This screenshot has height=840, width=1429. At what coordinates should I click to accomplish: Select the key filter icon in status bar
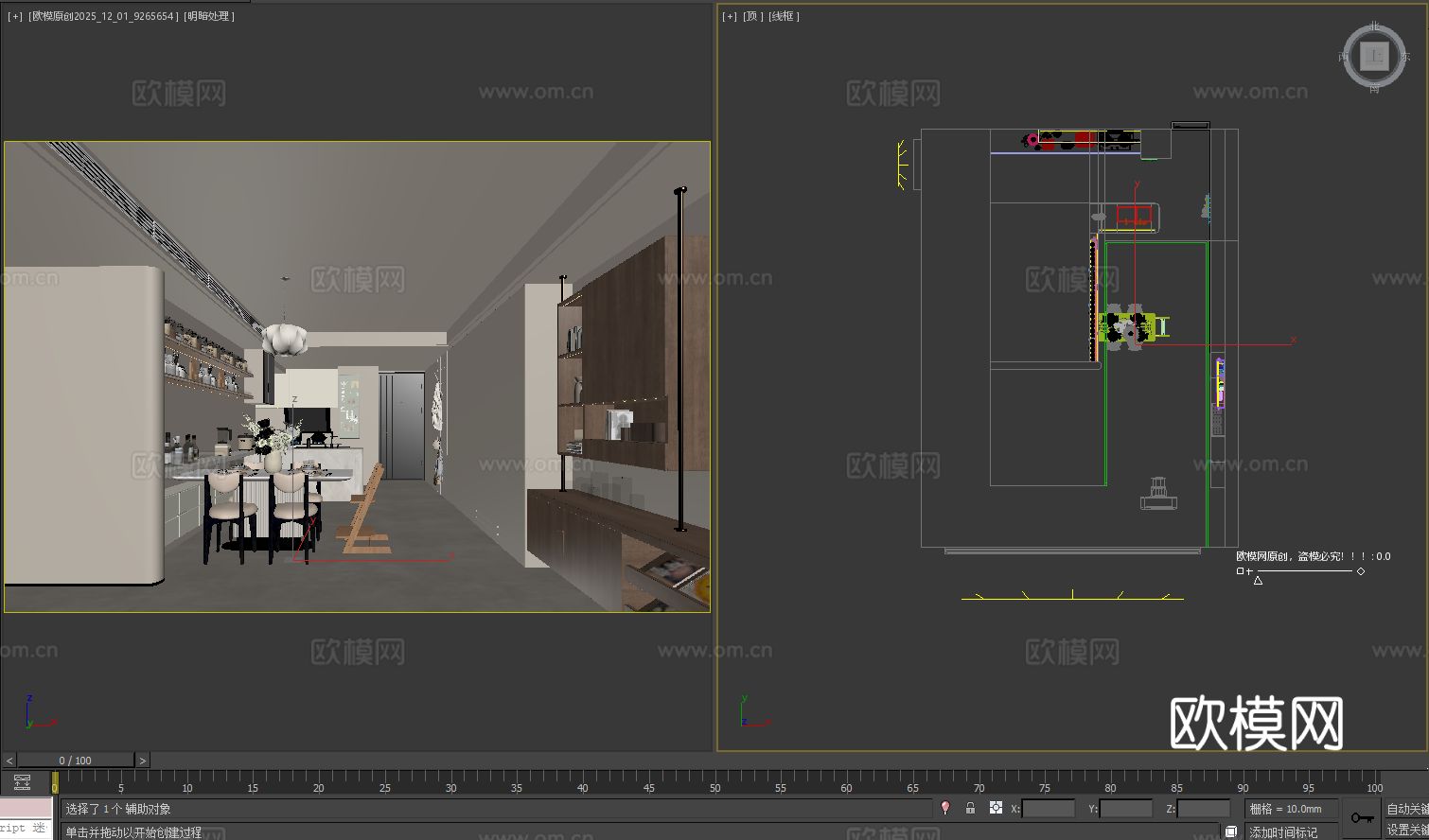point(1361,819)
